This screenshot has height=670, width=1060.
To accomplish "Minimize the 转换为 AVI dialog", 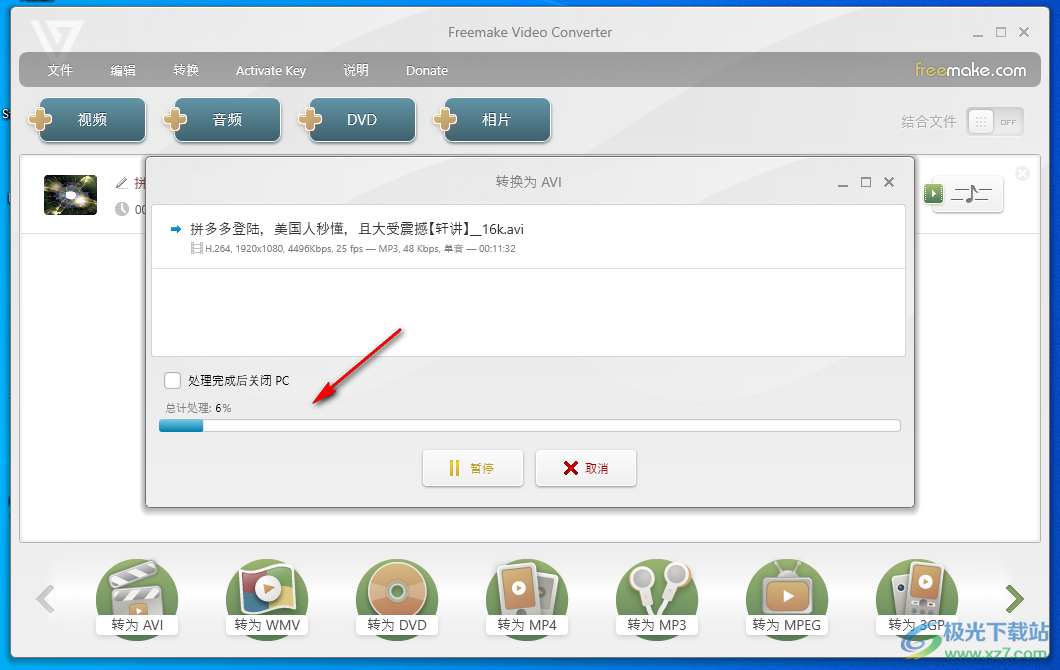I will click(x=842, y=183).
